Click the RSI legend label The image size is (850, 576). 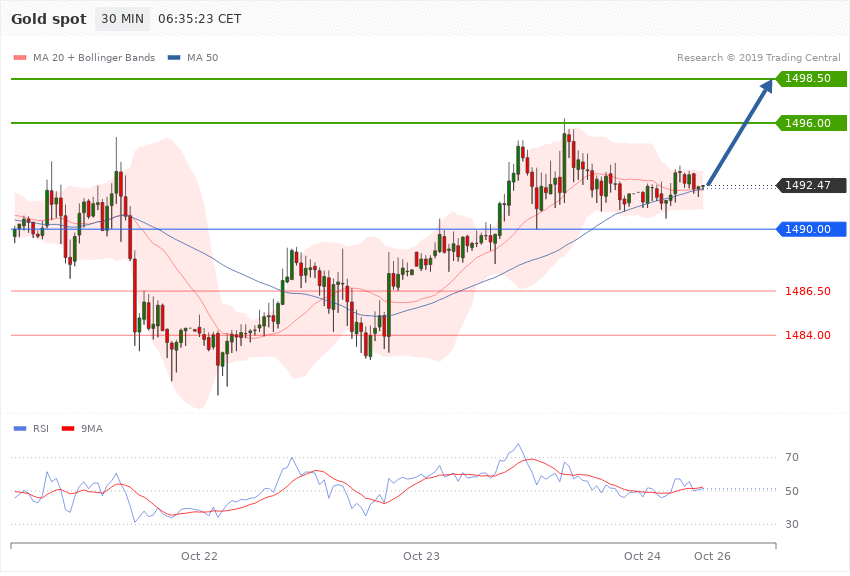click(x=41, y=429)
